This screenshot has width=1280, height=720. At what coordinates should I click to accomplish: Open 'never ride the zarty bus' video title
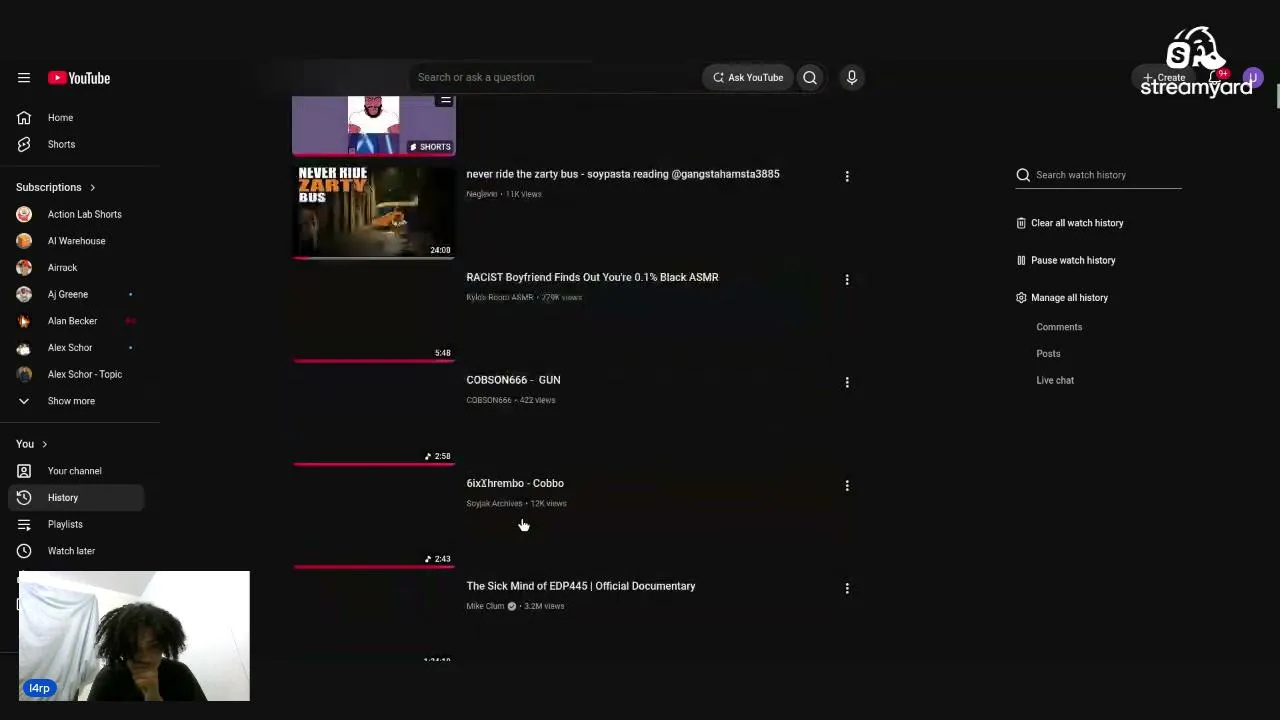pyautogui.click(x=623, y=174)
